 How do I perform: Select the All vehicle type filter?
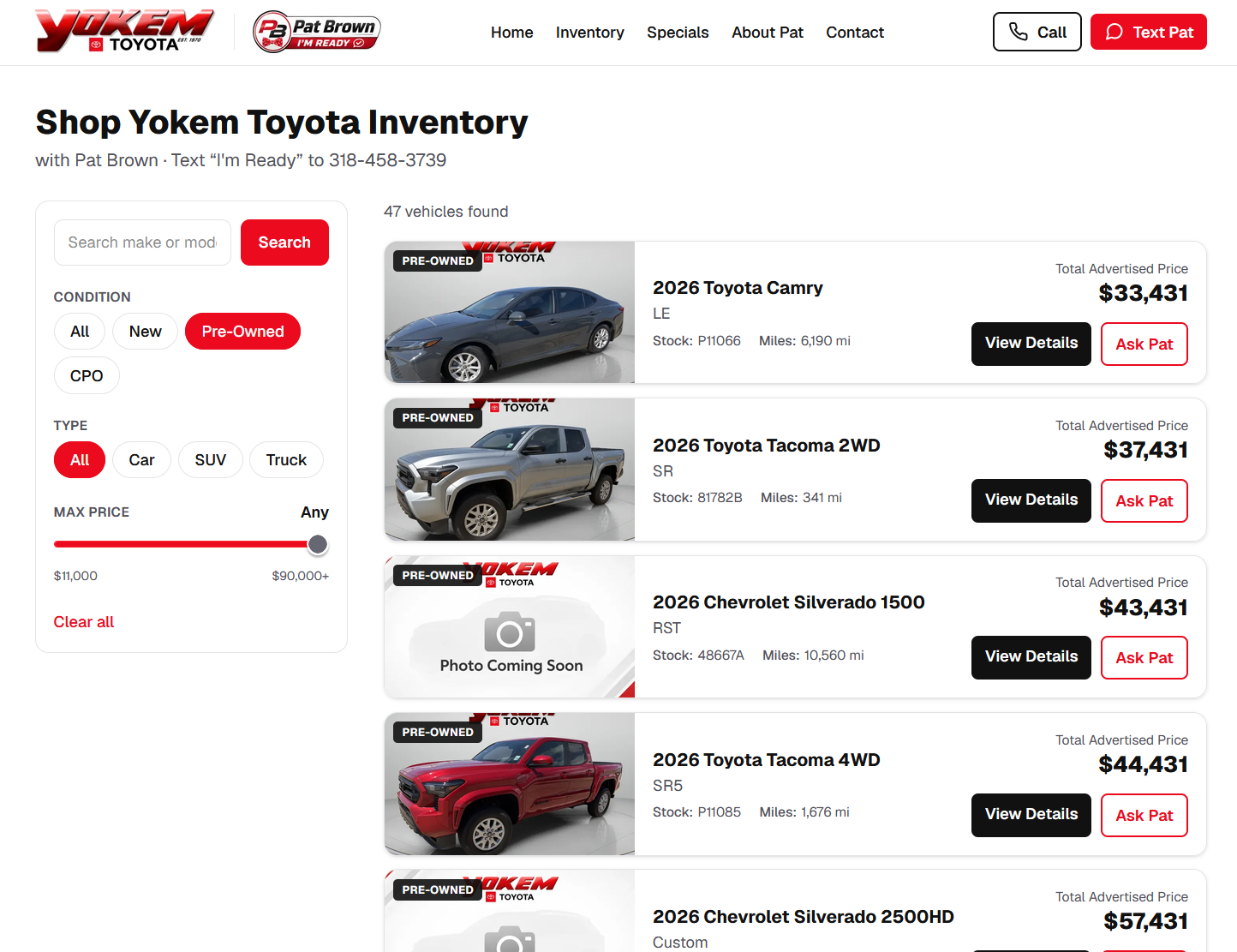[x=80, y=460]
